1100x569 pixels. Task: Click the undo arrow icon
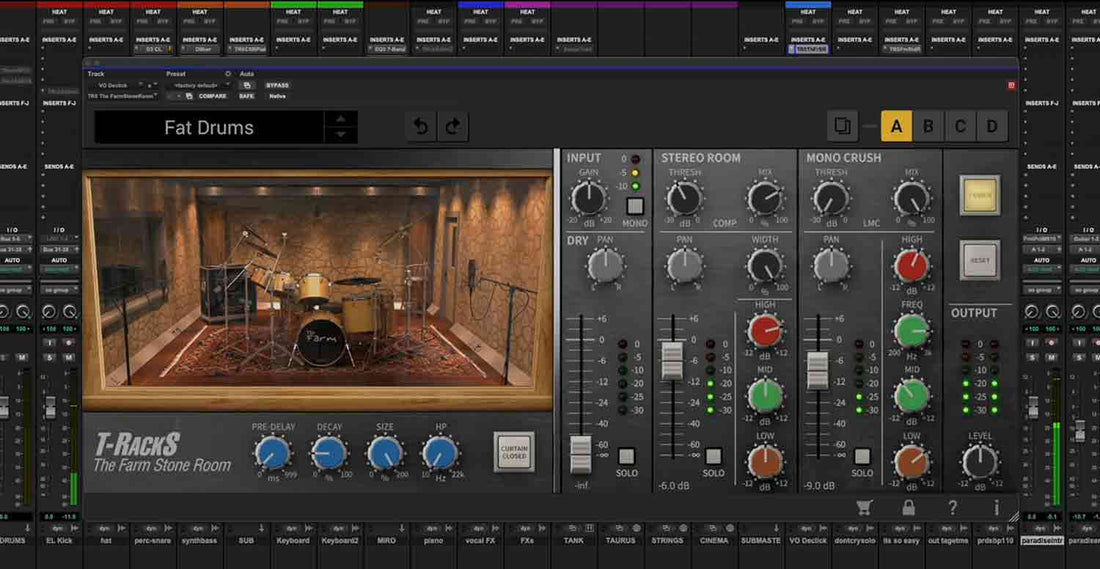tap(421, 127)
